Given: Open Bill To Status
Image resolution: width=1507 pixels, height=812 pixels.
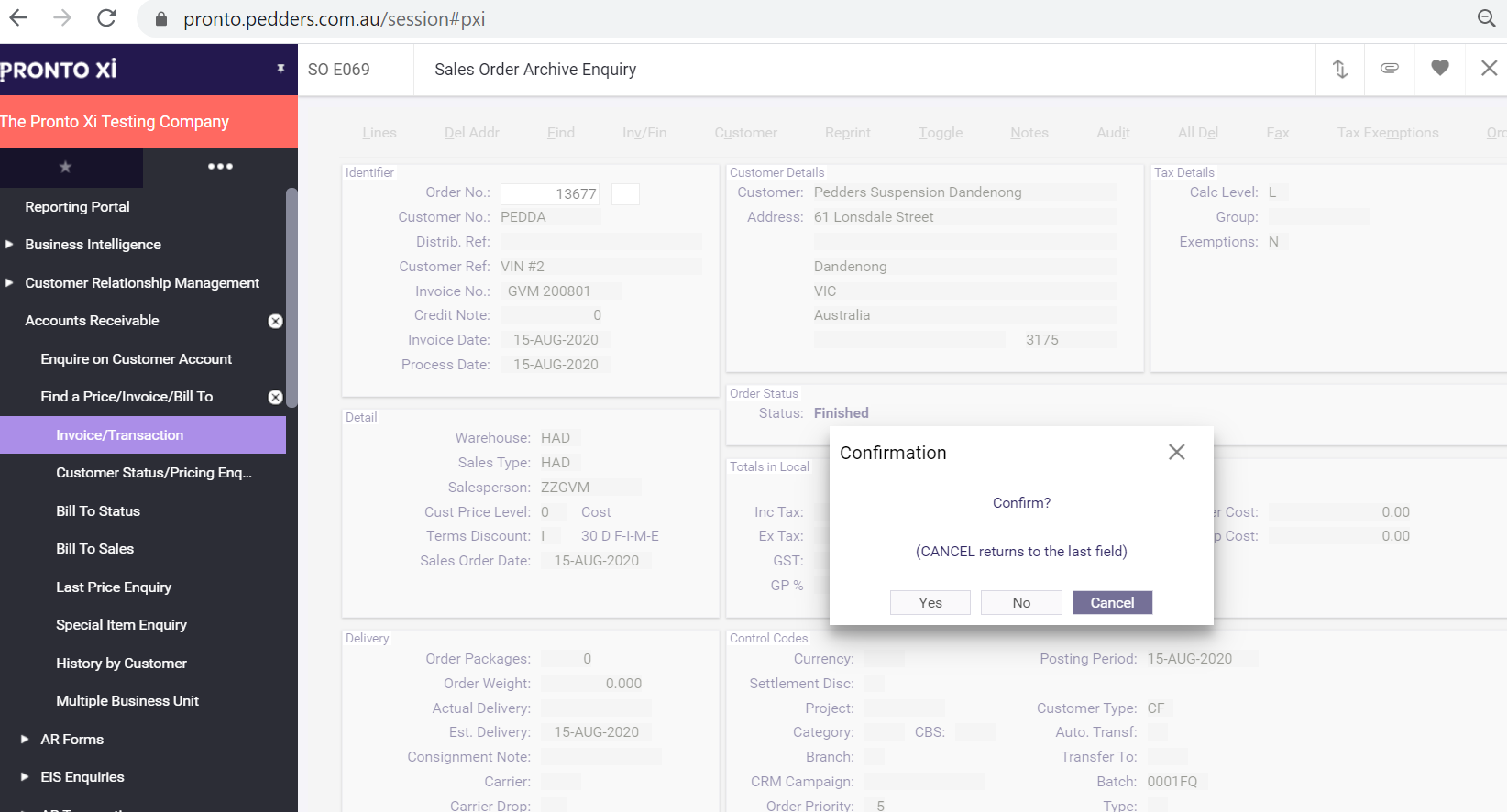Looking at the screenshot, I should [98, 511].
